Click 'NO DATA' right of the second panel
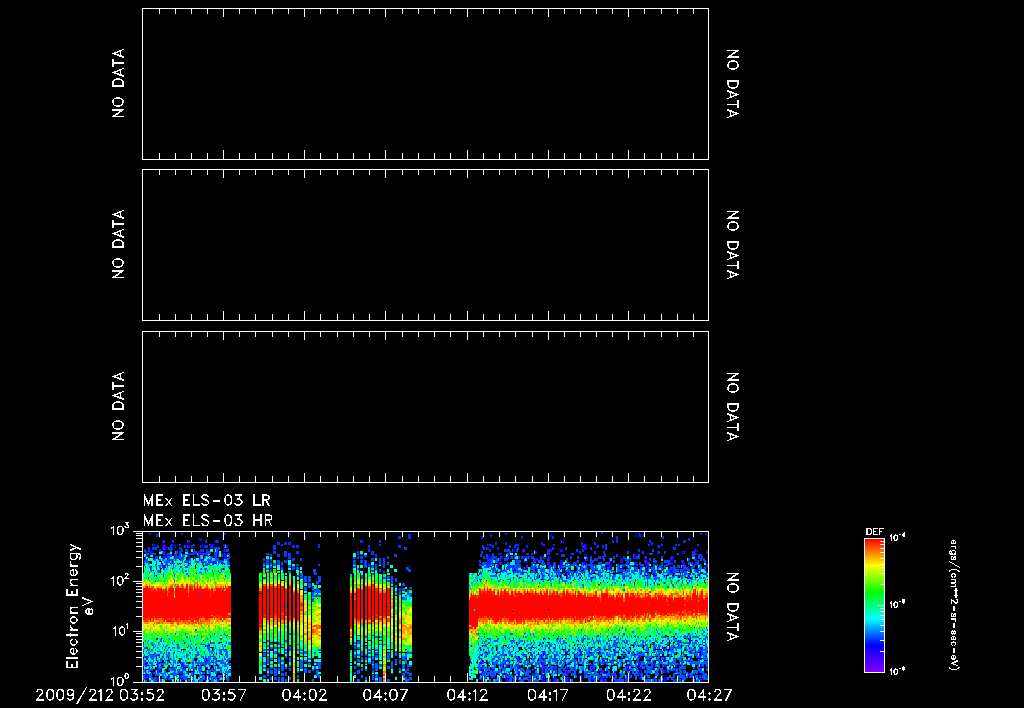The height and width of the screenshot is (708, 1024). 733,245
